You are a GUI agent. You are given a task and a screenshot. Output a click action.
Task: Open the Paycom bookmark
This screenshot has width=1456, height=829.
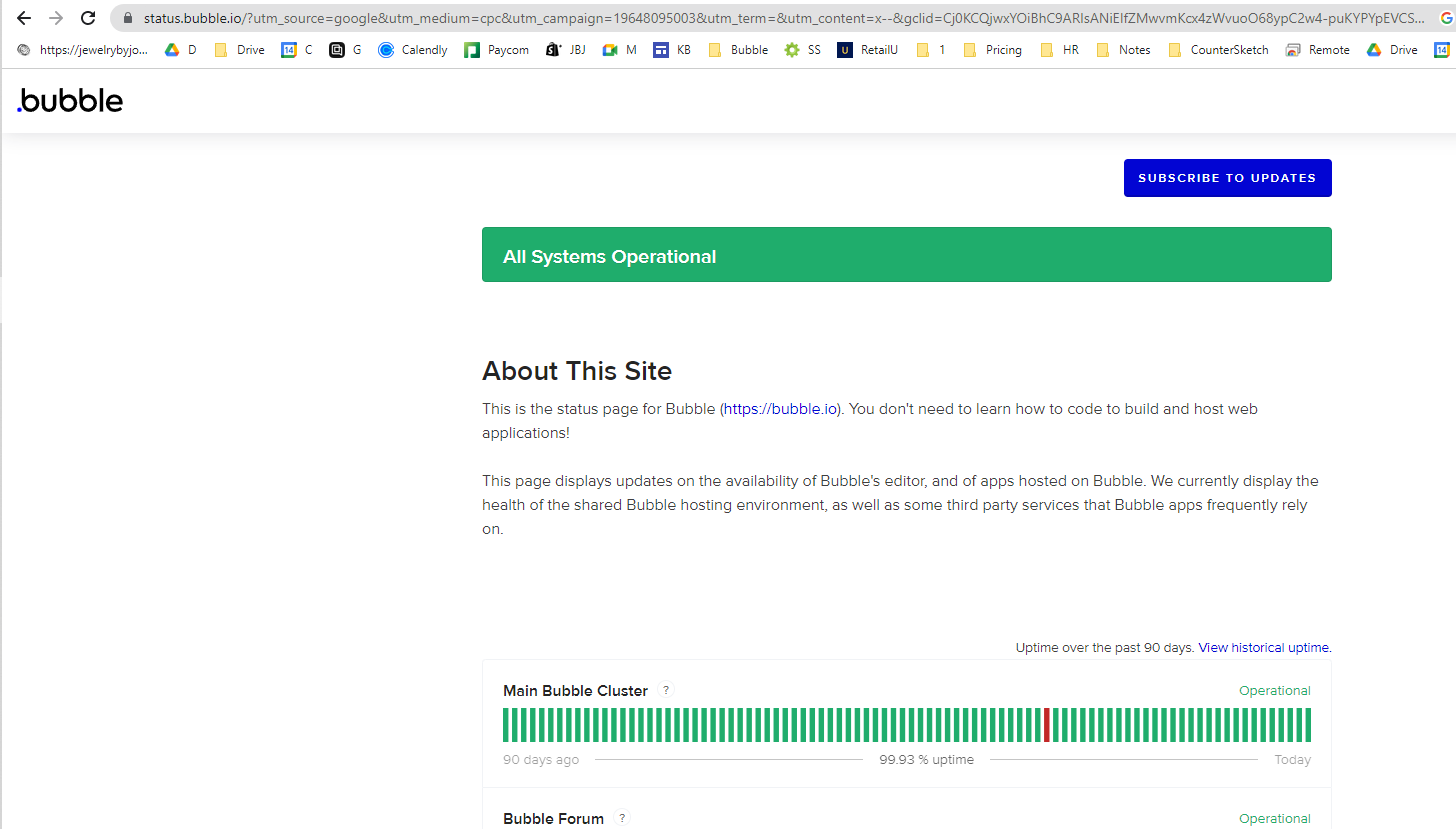point(497,50)
